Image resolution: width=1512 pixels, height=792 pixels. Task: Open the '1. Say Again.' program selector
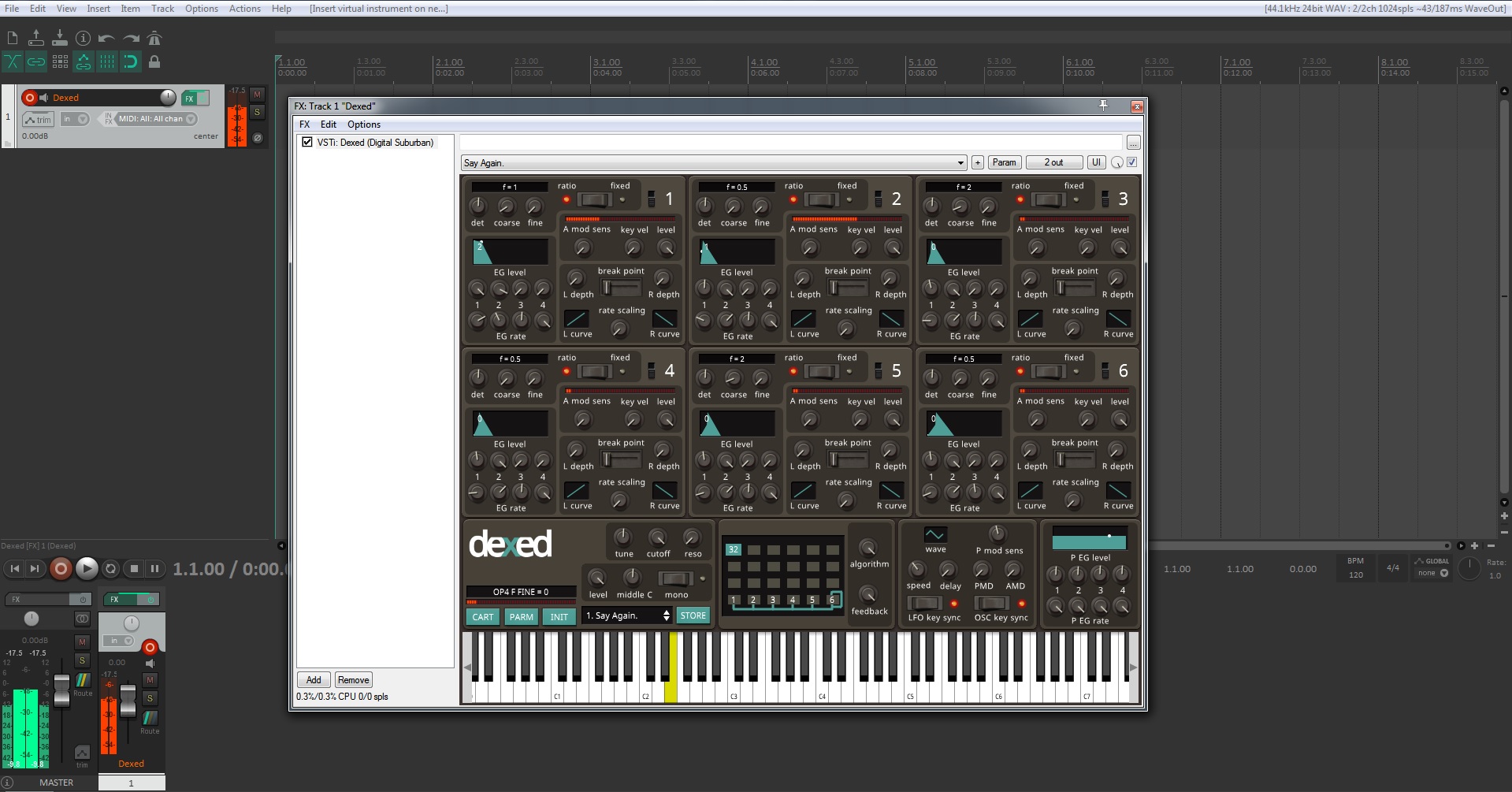(627, 615)
